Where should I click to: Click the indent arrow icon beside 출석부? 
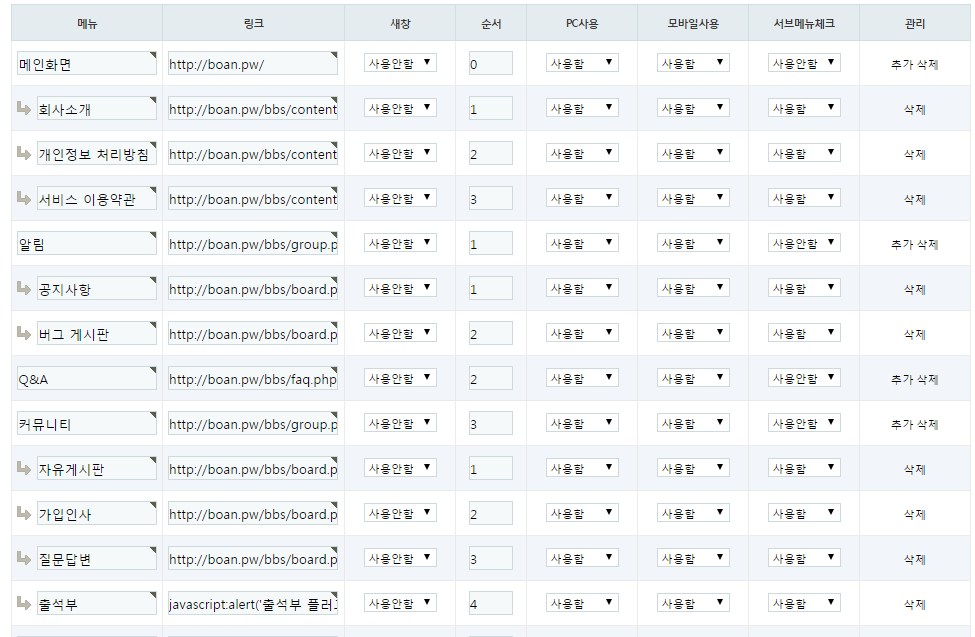click(x=24, y=603)
